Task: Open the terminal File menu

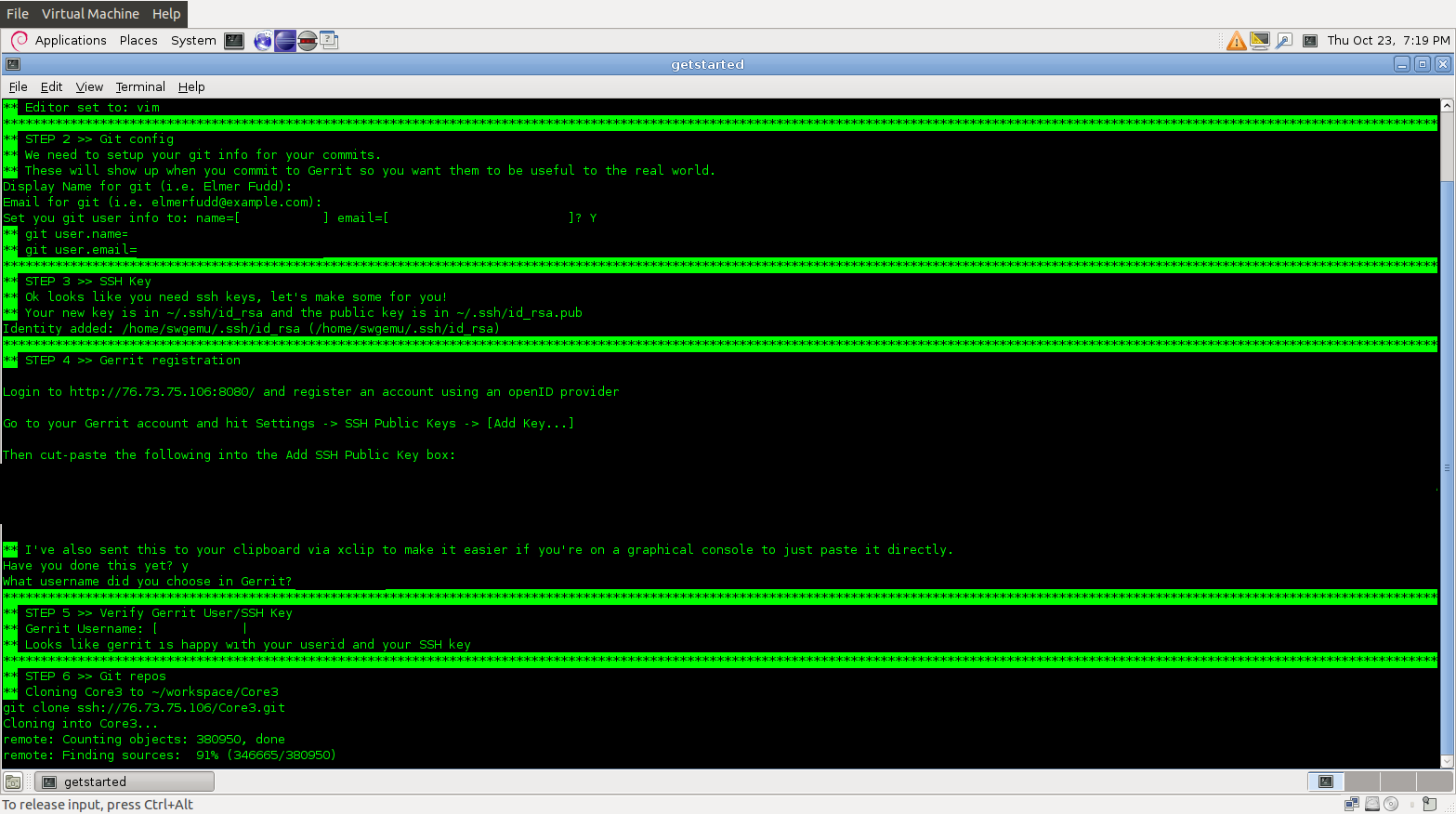Action: [x=18, y=86]
